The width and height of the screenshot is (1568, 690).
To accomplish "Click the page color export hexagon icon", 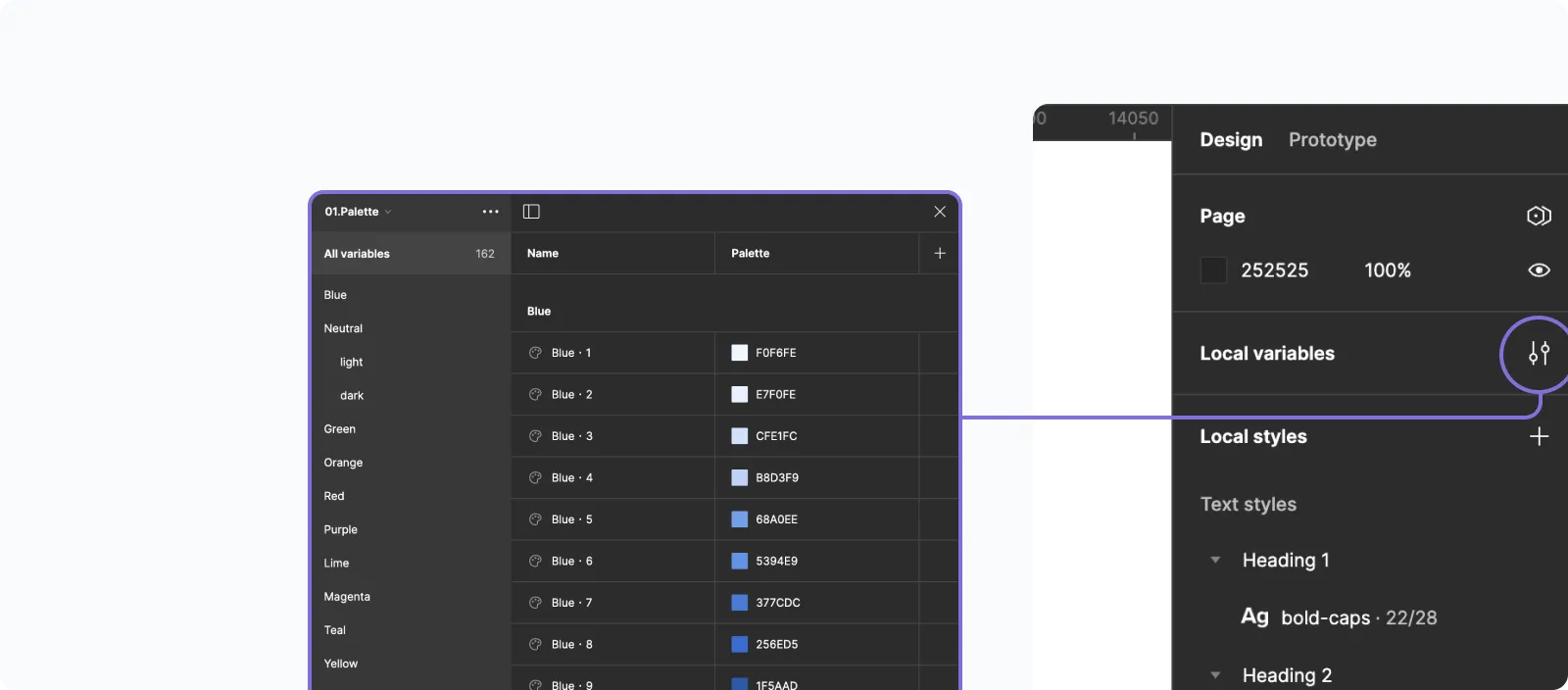I will click(x=1539, y=216).
